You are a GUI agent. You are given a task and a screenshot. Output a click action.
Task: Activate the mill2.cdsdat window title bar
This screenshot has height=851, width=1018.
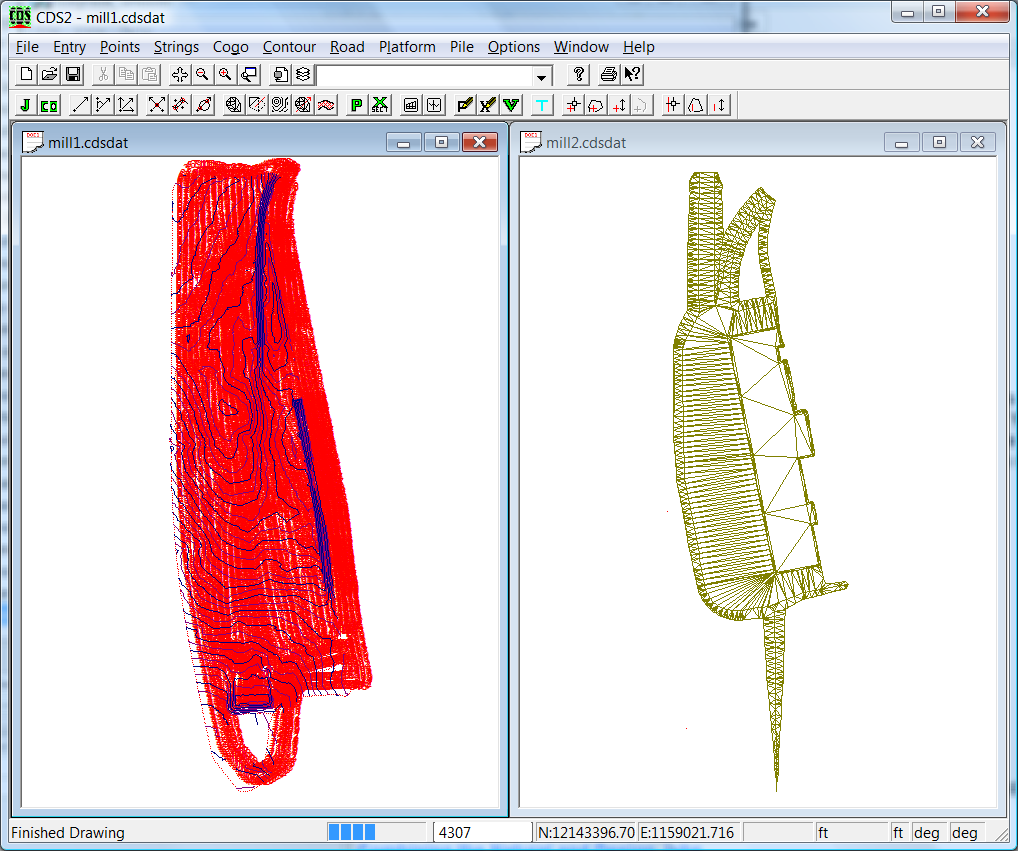[x=700, y=143]
